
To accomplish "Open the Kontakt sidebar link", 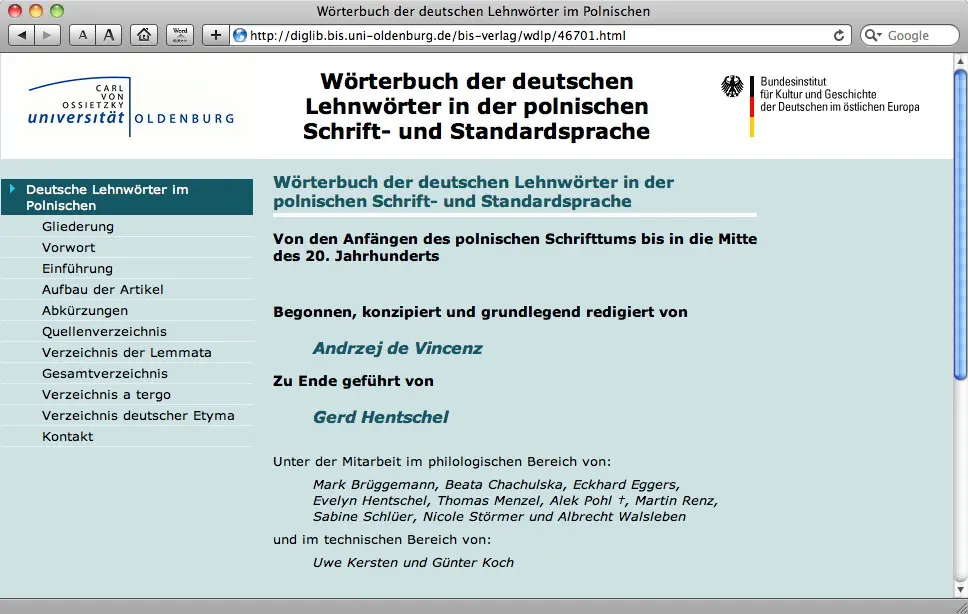I will pos(67,436).
